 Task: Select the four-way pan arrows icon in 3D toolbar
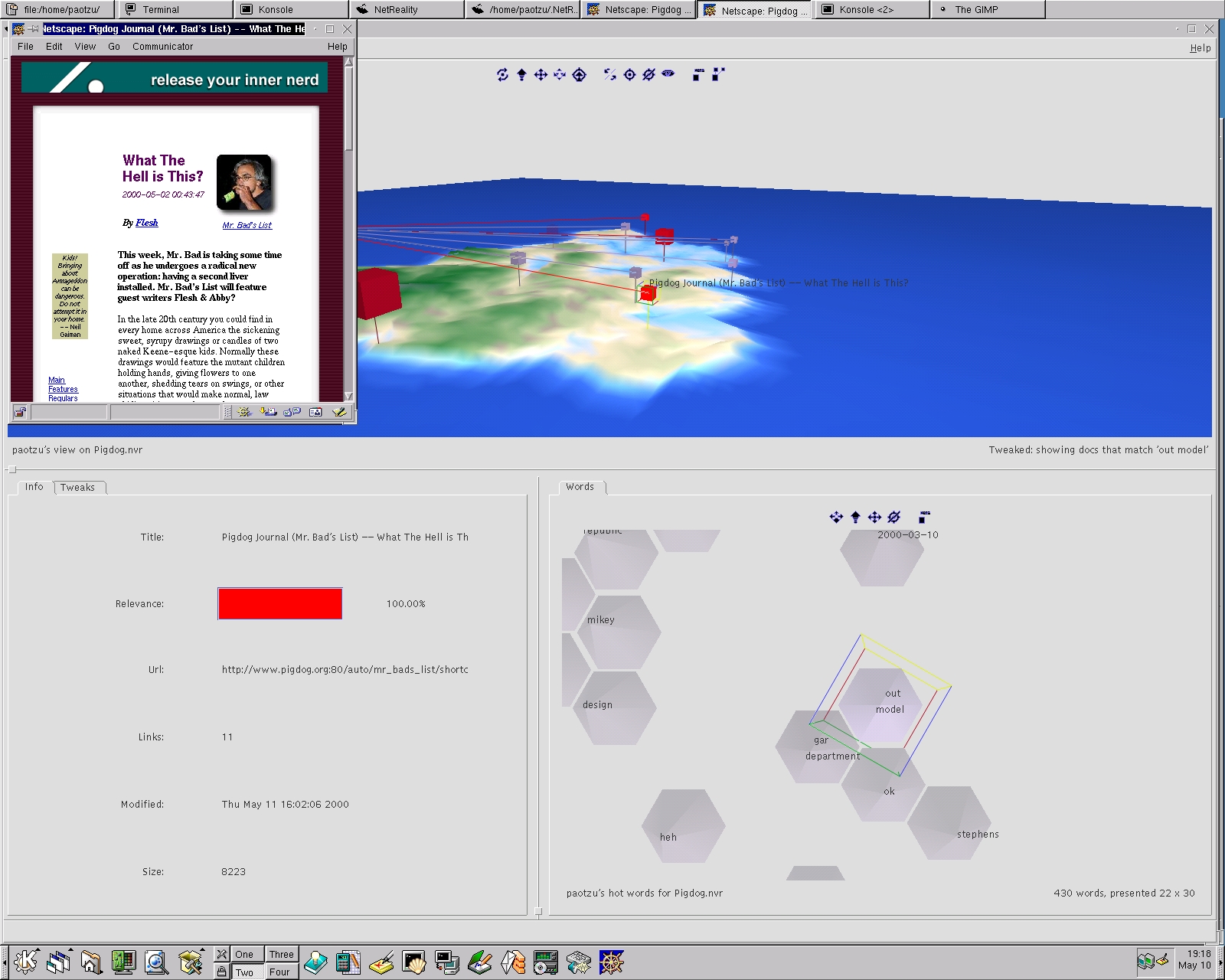pos(541,74)
